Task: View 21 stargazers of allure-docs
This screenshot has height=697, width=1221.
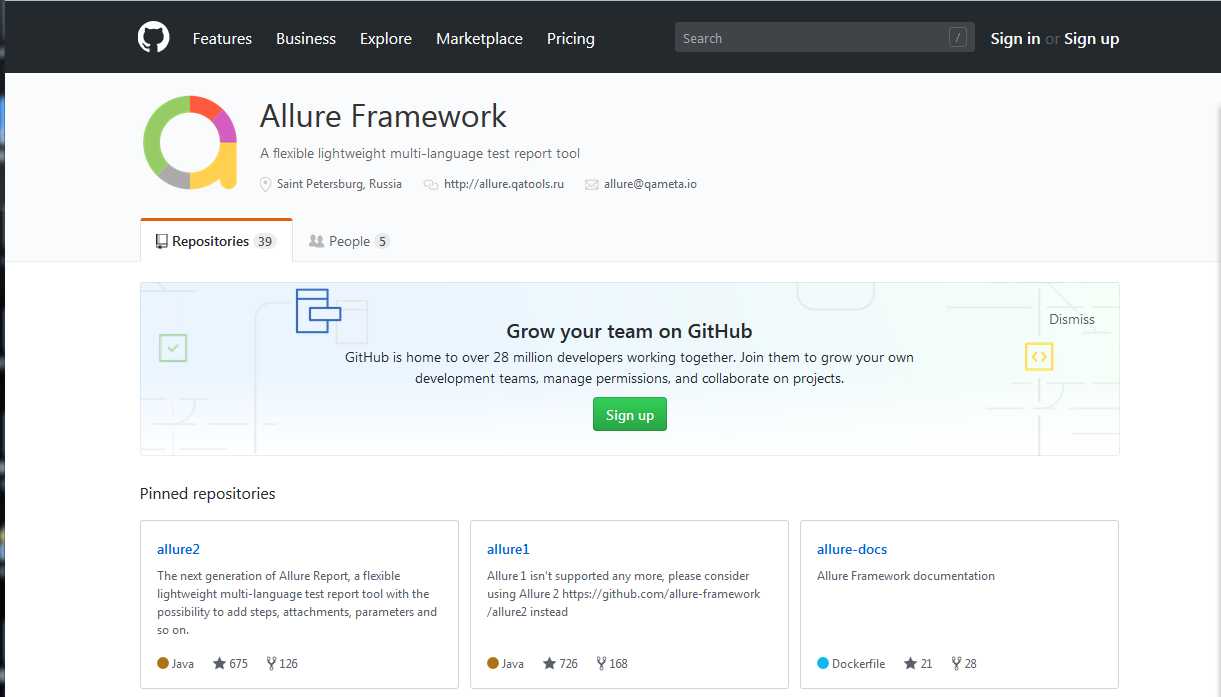Action: [918, 663]
